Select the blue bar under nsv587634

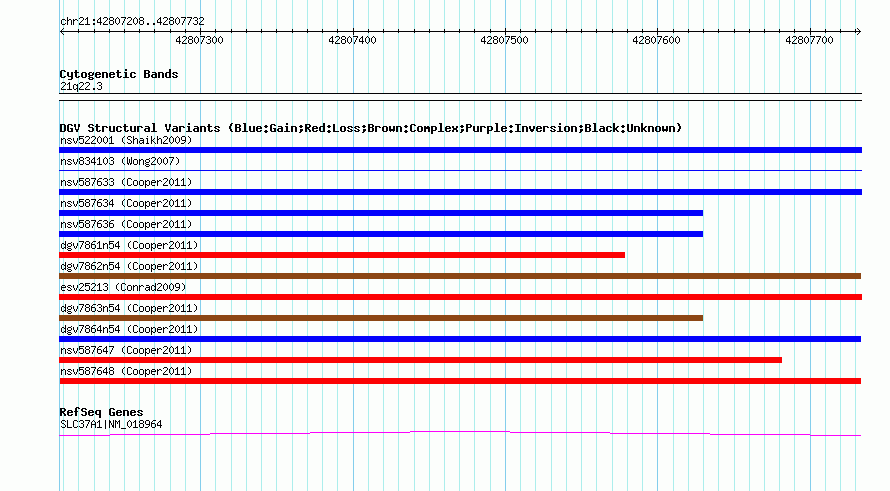(x=381, y=213)
